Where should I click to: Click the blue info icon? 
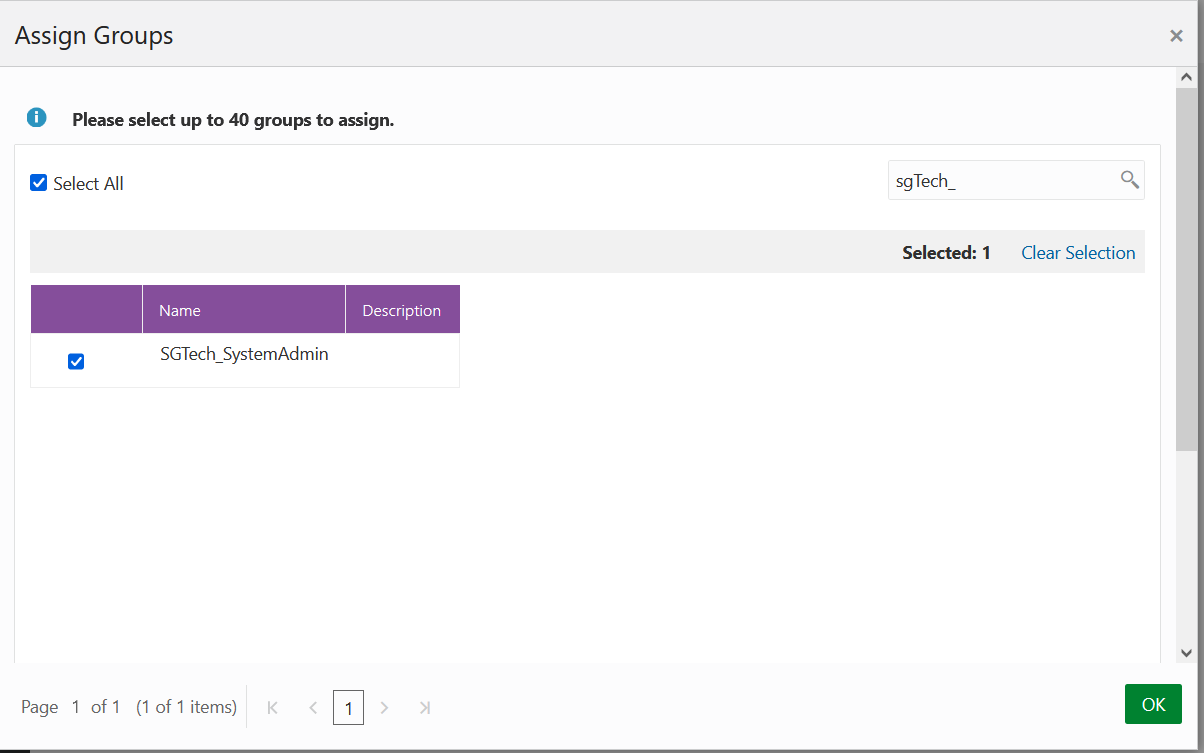36,118
